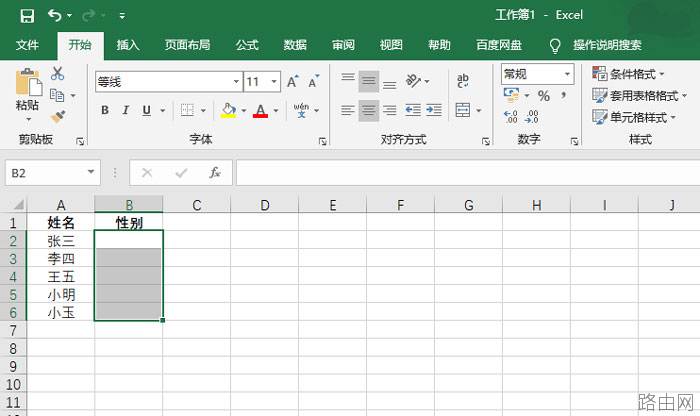Open 单元格样式 cell styles menu
Screen dimensions: 700x416
pos(634,117)
